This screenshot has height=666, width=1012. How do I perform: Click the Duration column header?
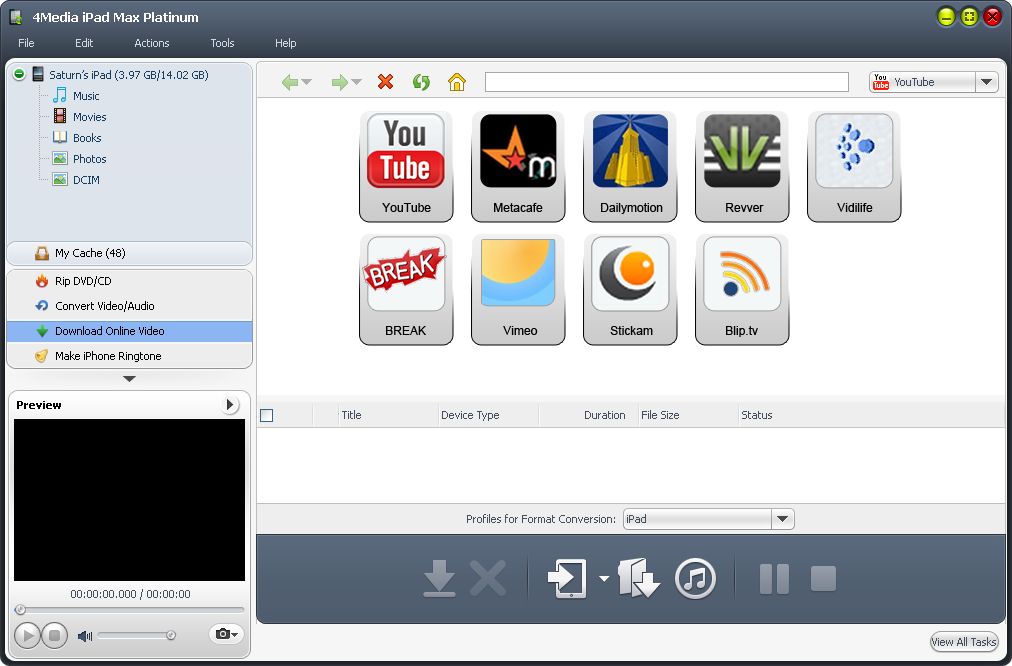click(x=589, y=416)
